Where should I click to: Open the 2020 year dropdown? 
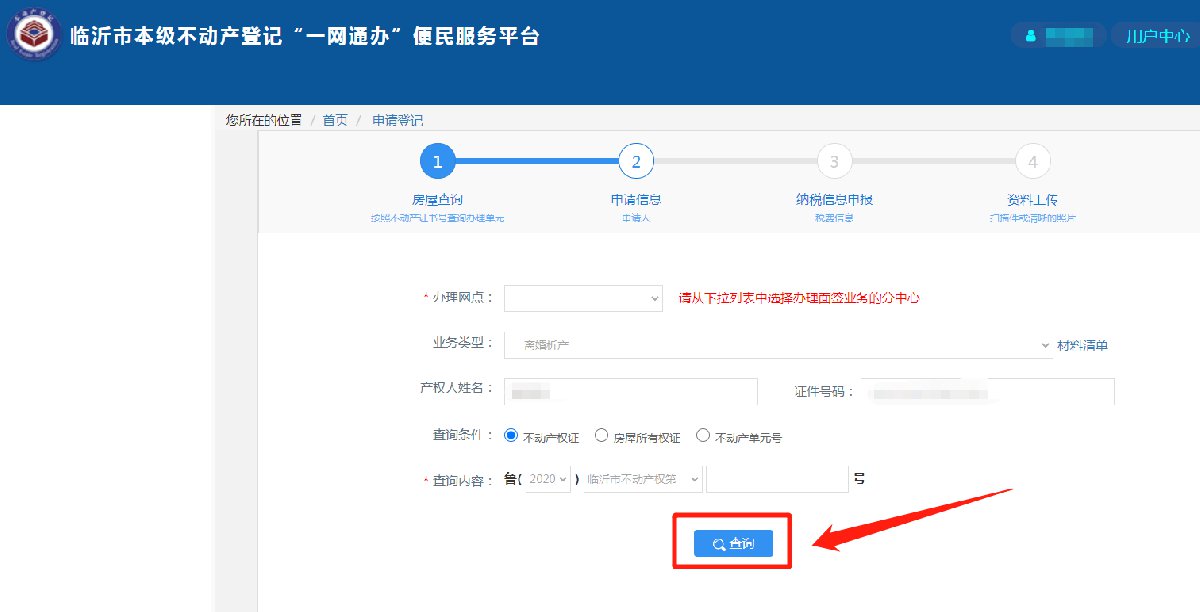click(x=548, y=479)
